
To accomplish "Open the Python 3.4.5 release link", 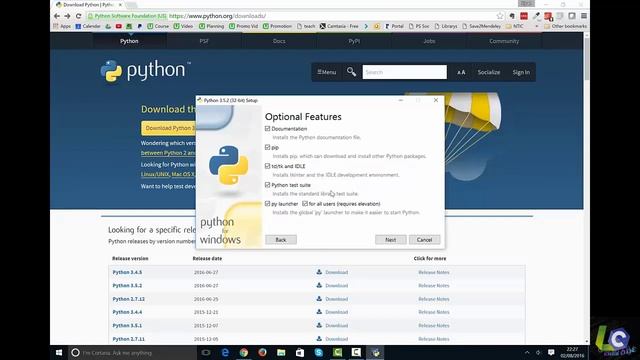I will click(127, 272).
